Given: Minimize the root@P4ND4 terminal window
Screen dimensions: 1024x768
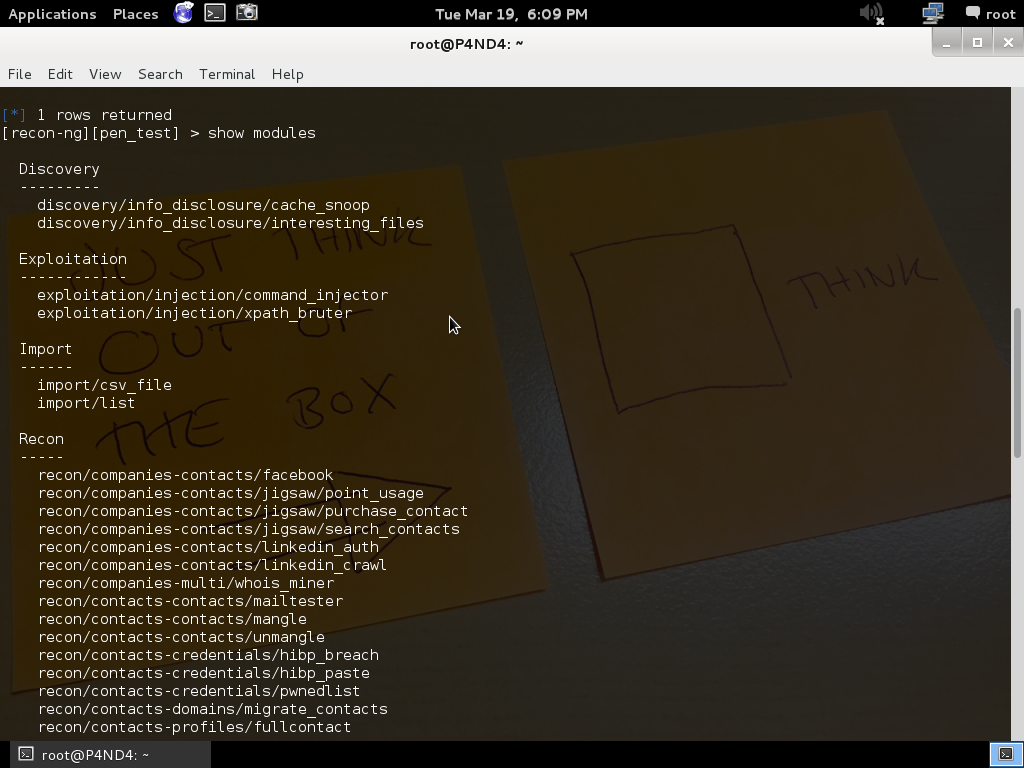Looking at the screenshot, I should tap(946, 42).
